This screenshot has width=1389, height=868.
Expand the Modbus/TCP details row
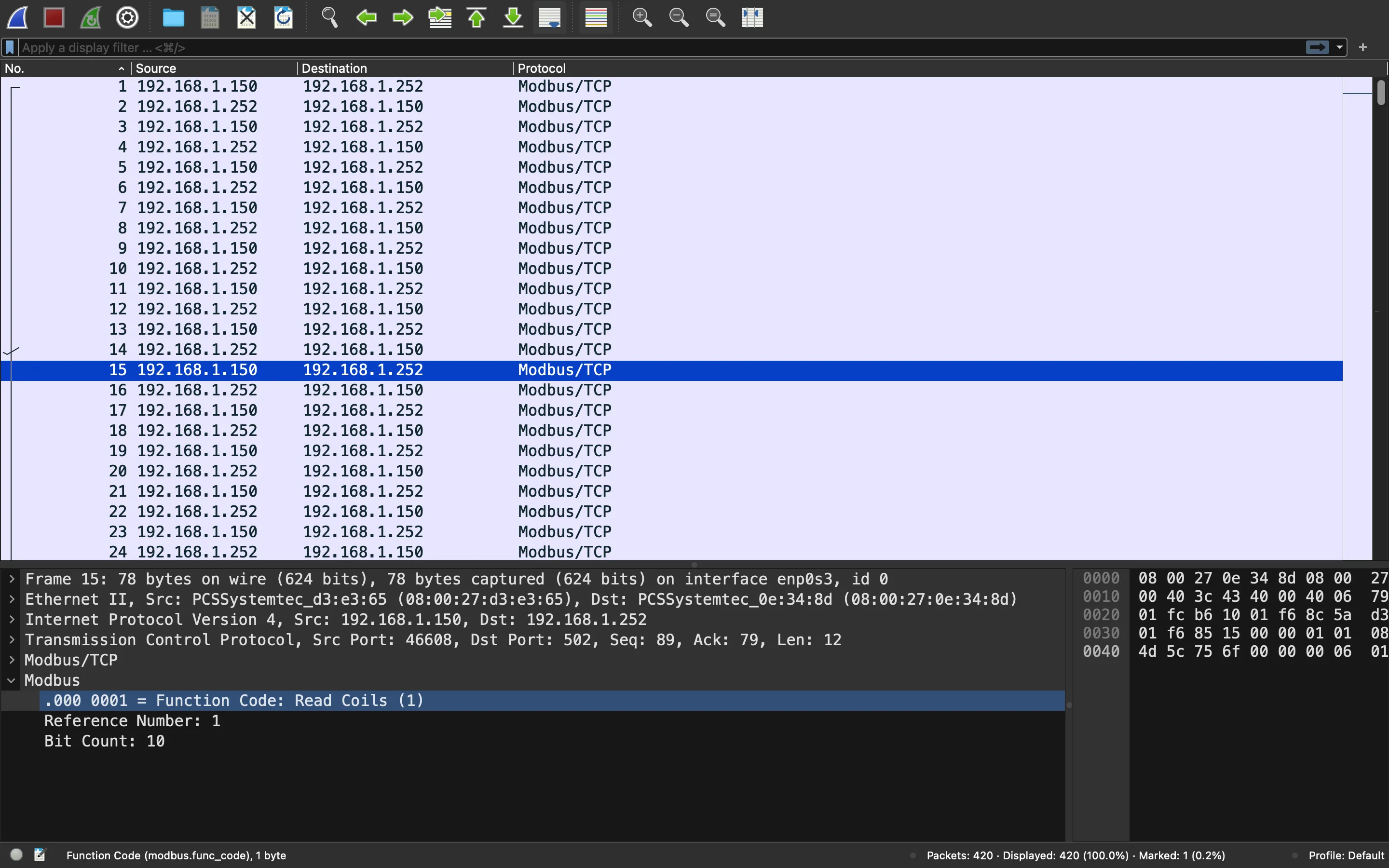[12, 660]
